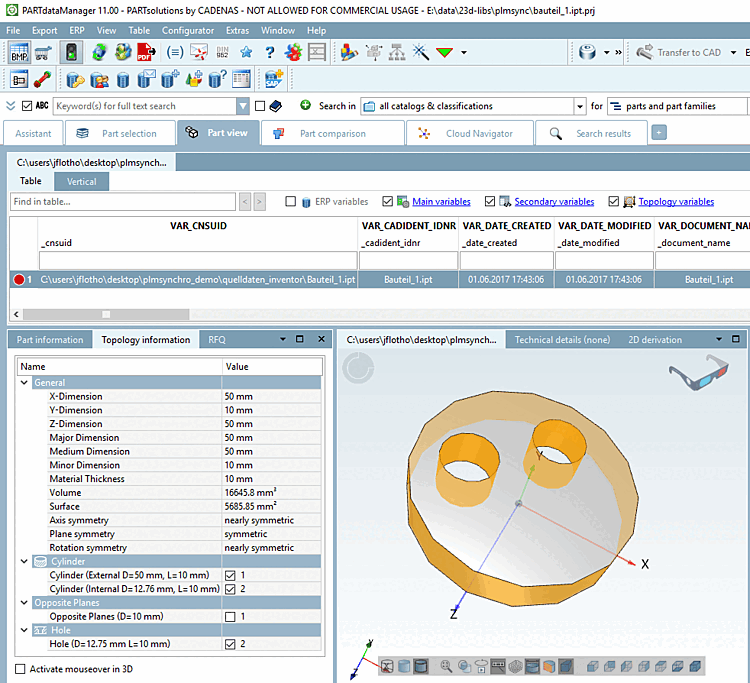Click the BMP image export icon
The height and width of the screenshot is (683, 750).
click(x=19, y=52)
